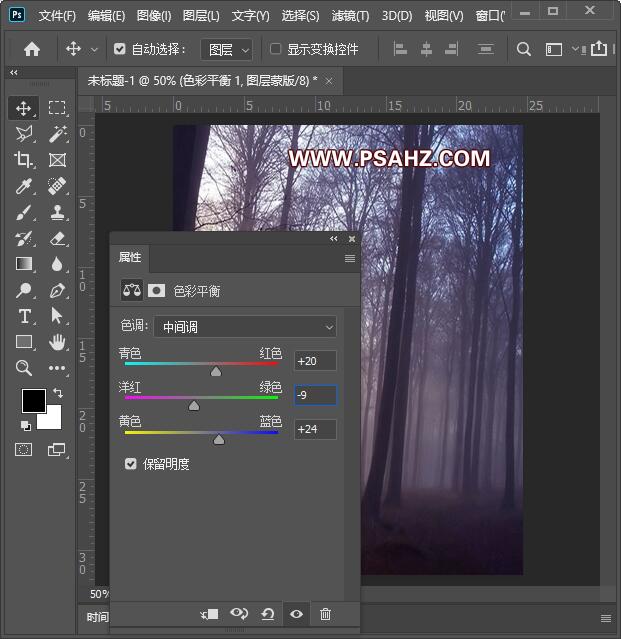Image resolution: width=621 pixels, height=639 pixels.
Task: Open the 滤镜(T) menu
Action: point(350,16)
